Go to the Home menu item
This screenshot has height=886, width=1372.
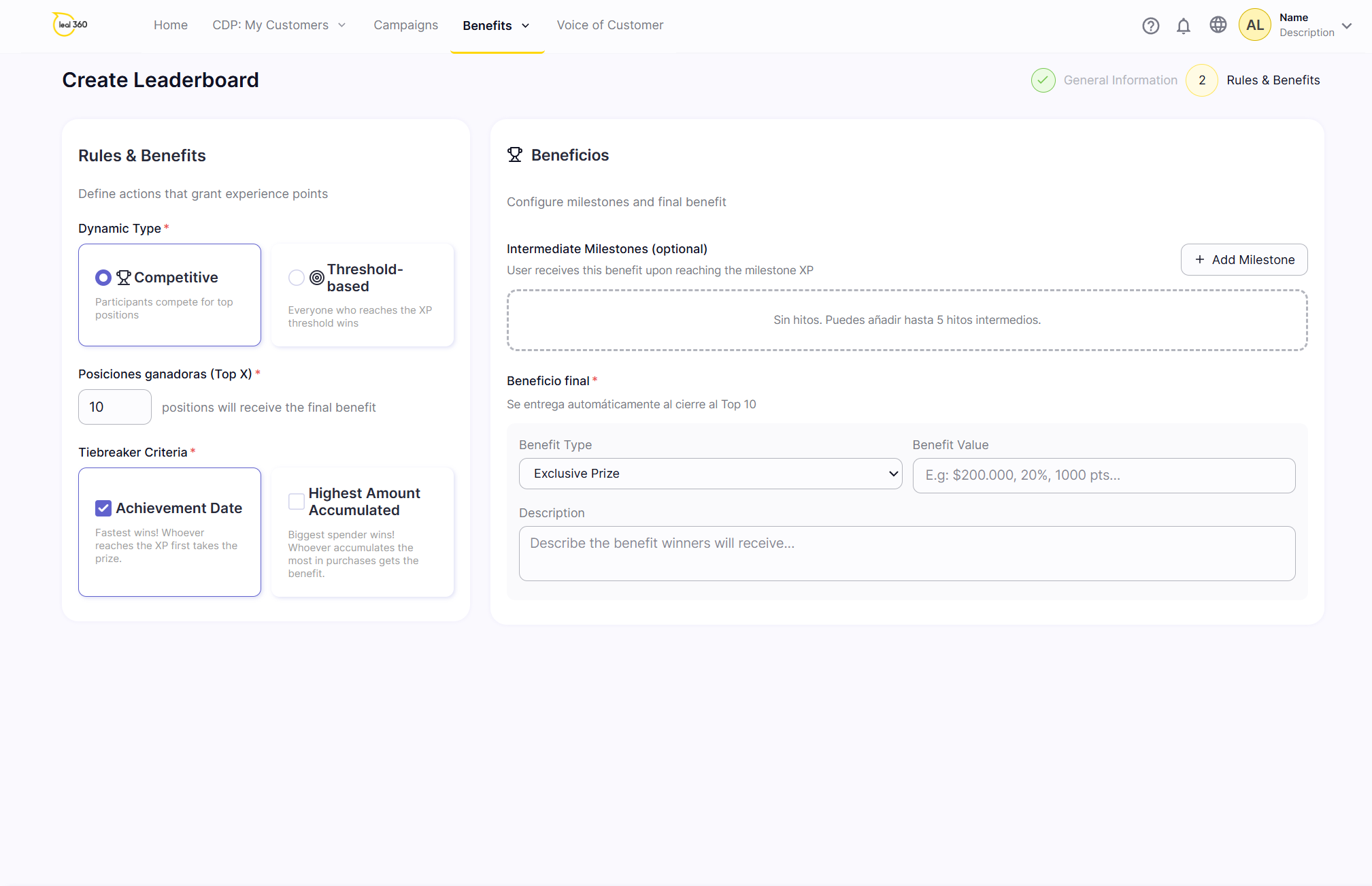171,25
